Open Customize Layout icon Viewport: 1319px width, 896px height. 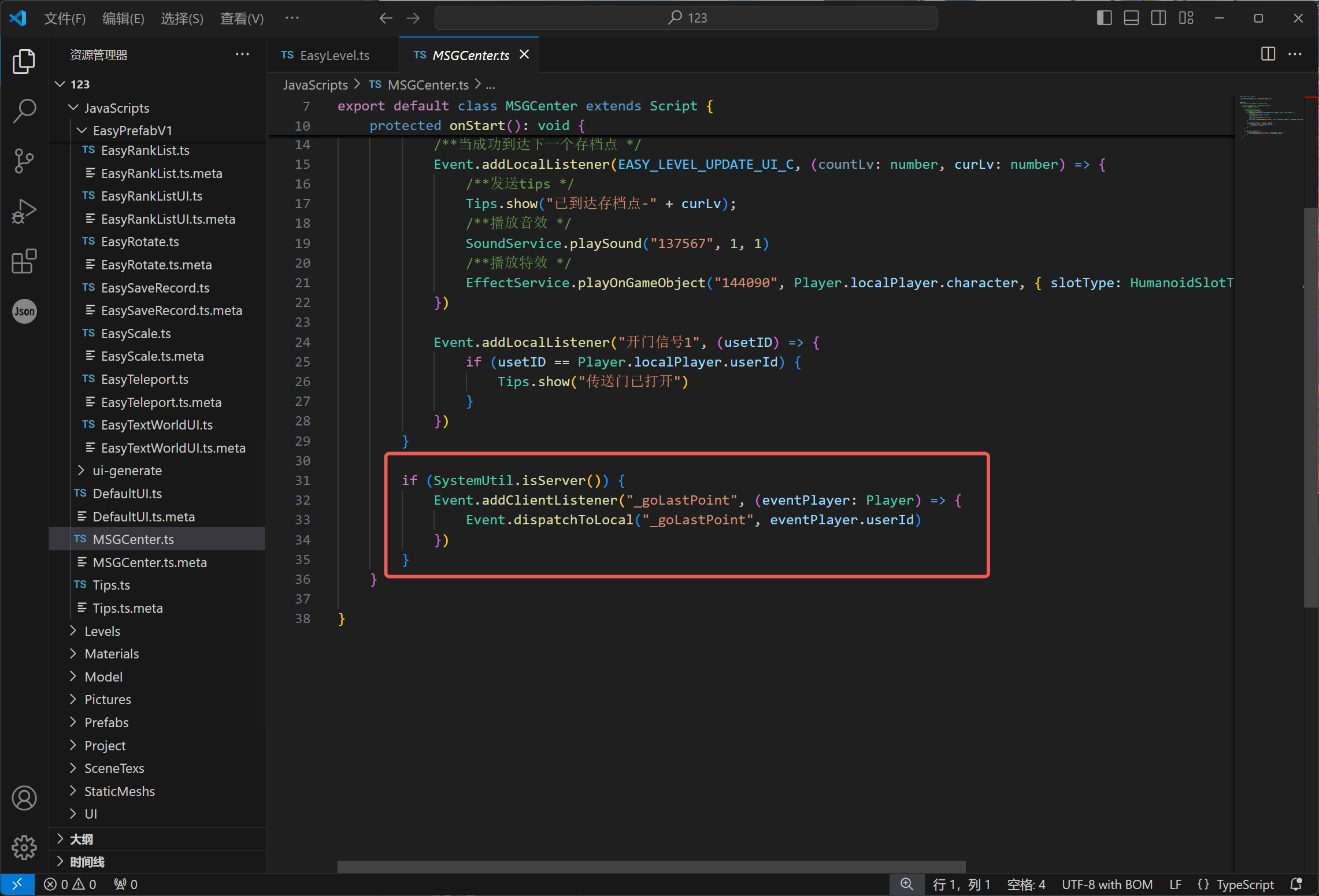[x=1186, y=18]
